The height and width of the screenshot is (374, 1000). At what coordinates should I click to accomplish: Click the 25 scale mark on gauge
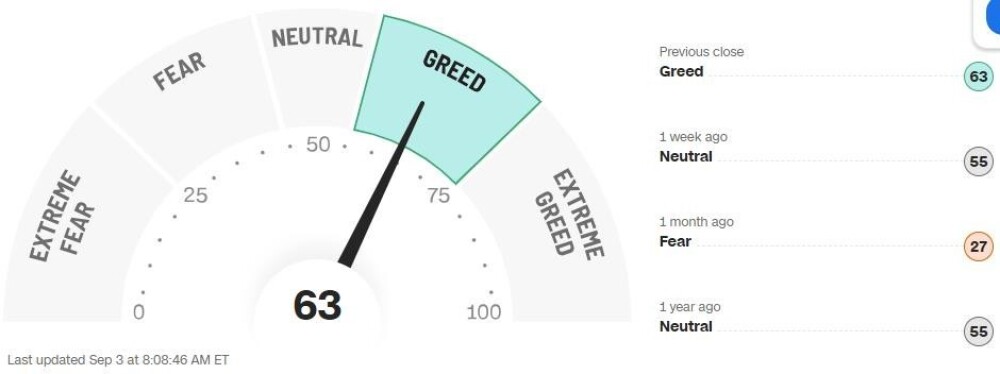point(195,195)
